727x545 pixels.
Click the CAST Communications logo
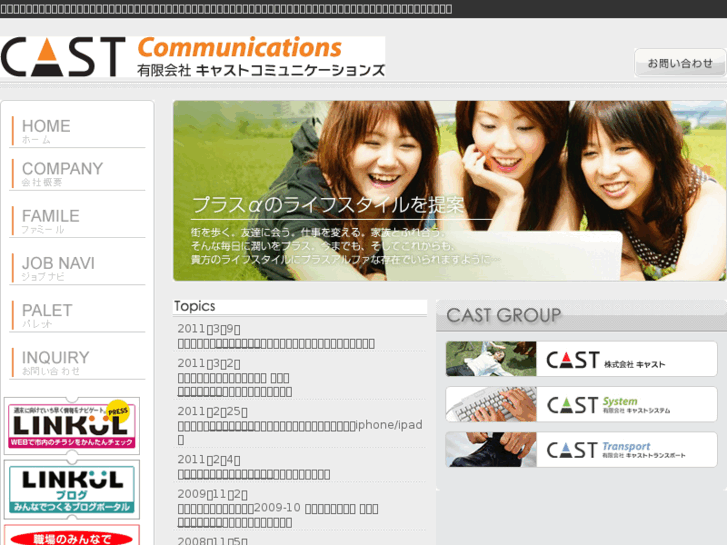pos(192,57)
